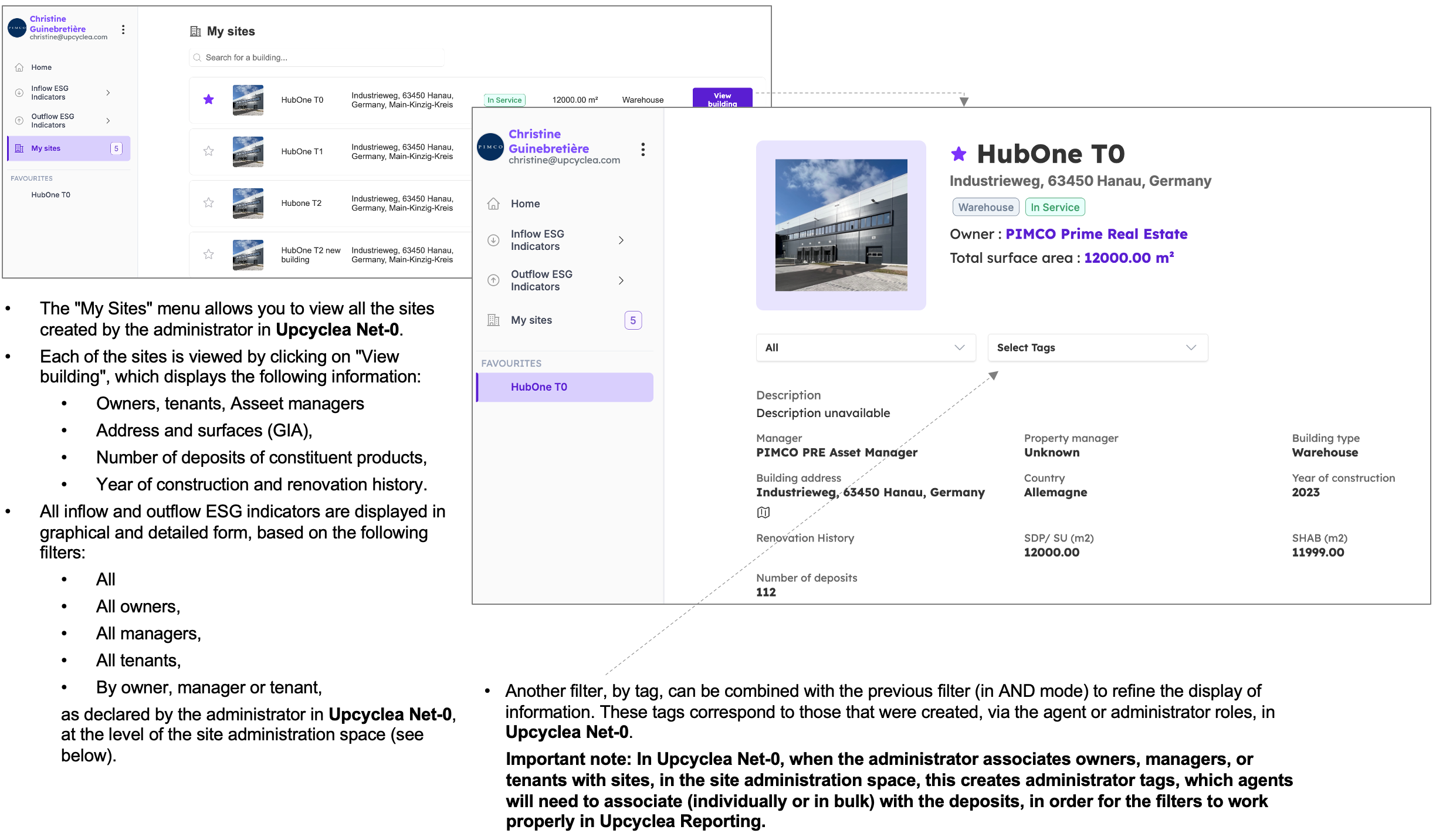Click the Year of construction value 2023

click(x=1306, y=493)
